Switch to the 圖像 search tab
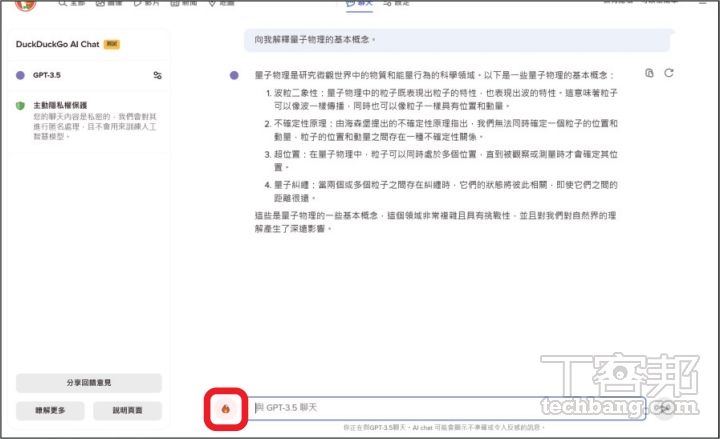Screen dimensions: 720x439 pyautogui.click(x=108, y=3)
